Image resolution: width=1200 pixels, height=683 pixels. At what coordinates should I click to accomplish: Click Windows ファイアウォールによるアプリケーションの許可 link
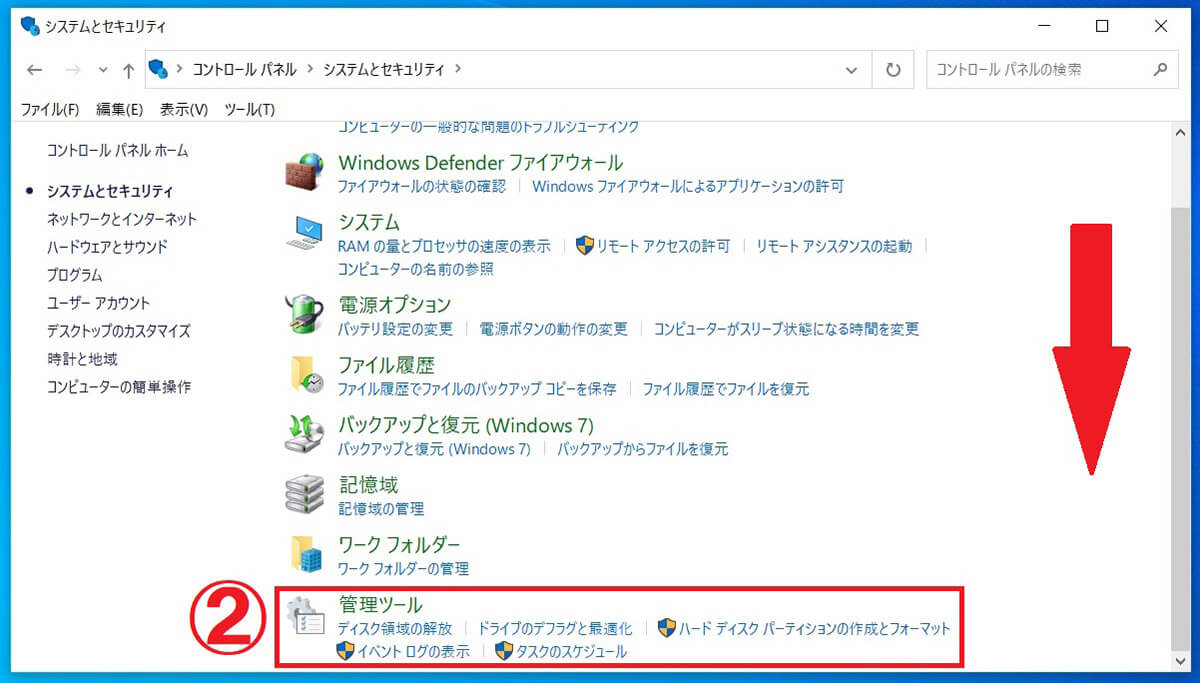coord(688,186)
